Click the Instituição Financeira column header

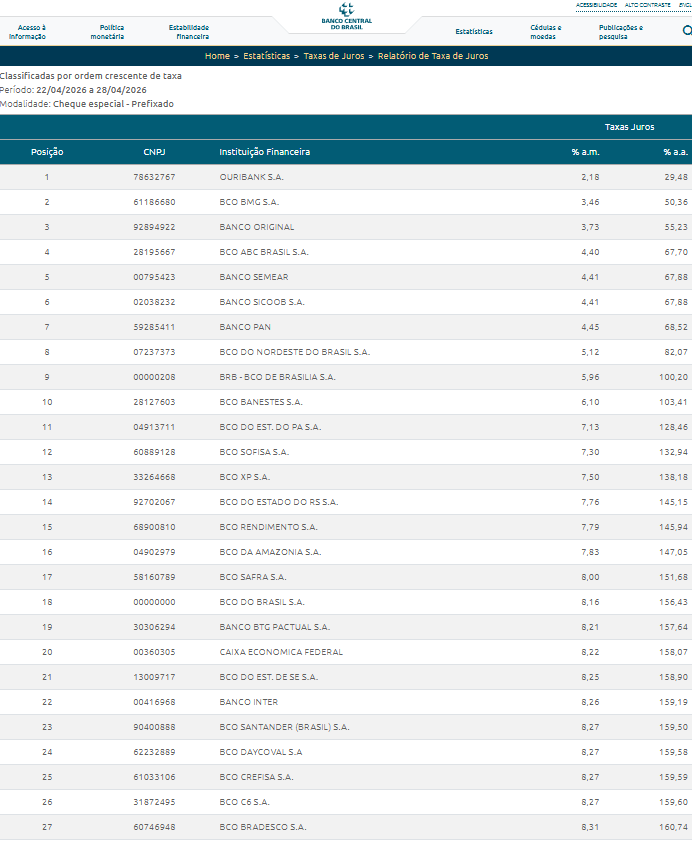click(264, 152)
